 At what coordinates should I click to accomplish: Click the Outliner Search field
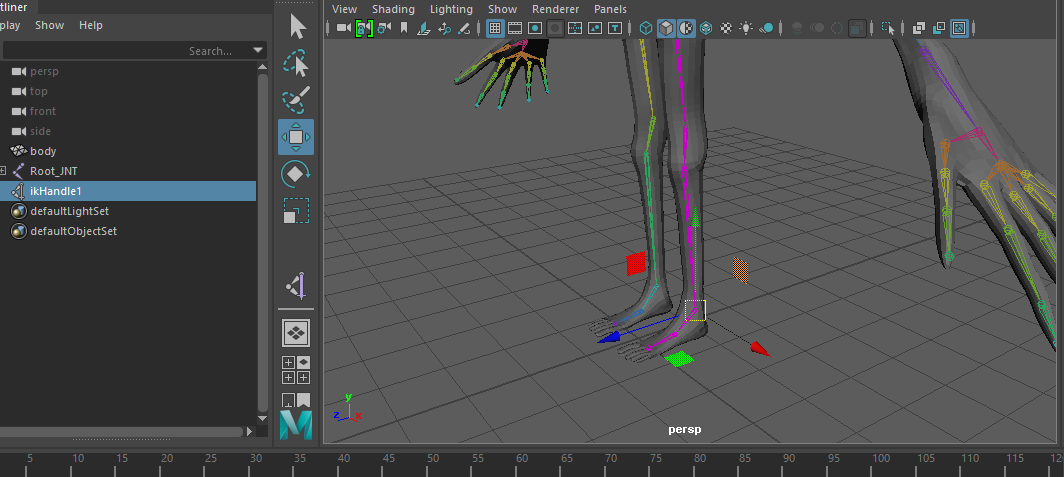click(x=126, y=51)
